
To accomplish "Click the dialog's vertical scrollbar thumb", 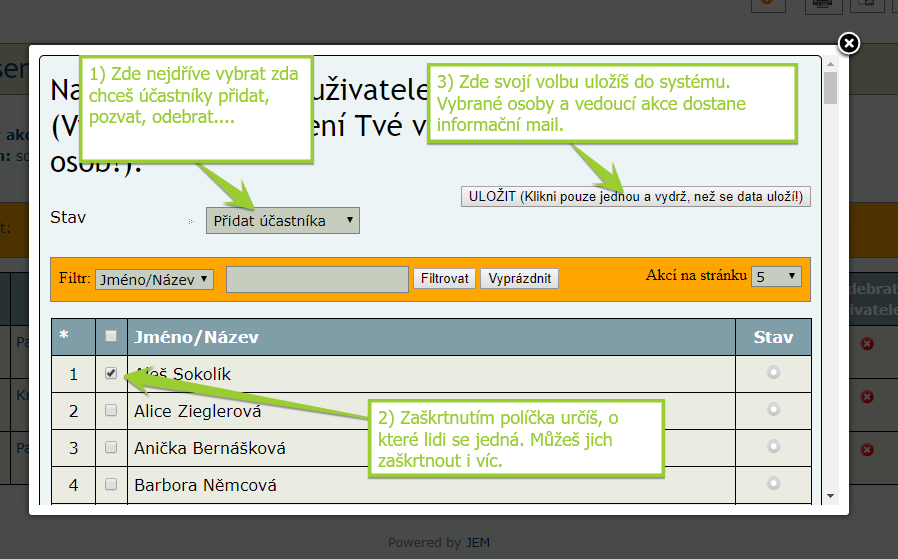I will pyautogui.click(x=830, y=88).
